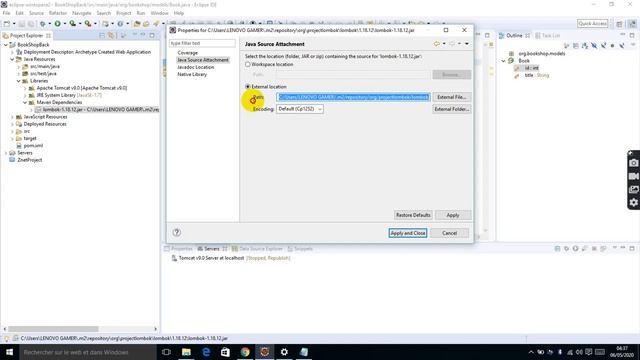This screenshot has height=360, width=640.
Task: Click Task View icon in taskbar
Action: [166, 352]
